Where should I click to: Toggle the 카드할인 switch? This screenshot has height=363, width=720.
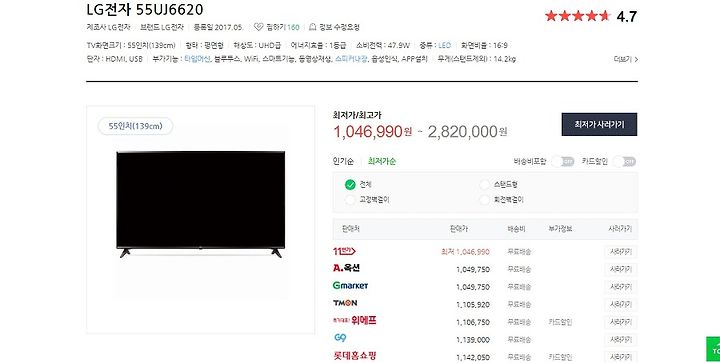click(624, 162)
